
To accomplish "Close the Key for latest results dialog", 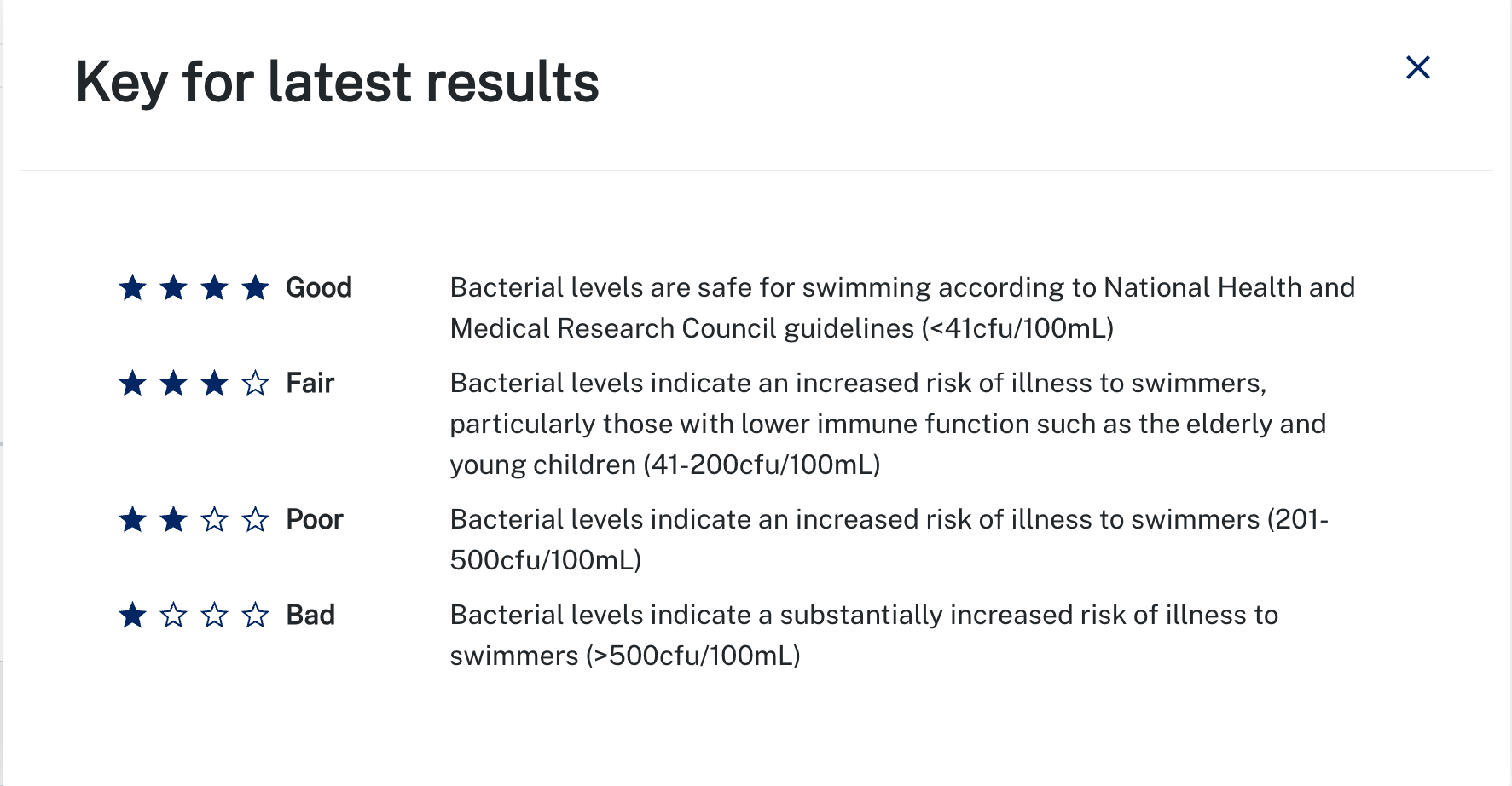I will (x=1417, y=67).
